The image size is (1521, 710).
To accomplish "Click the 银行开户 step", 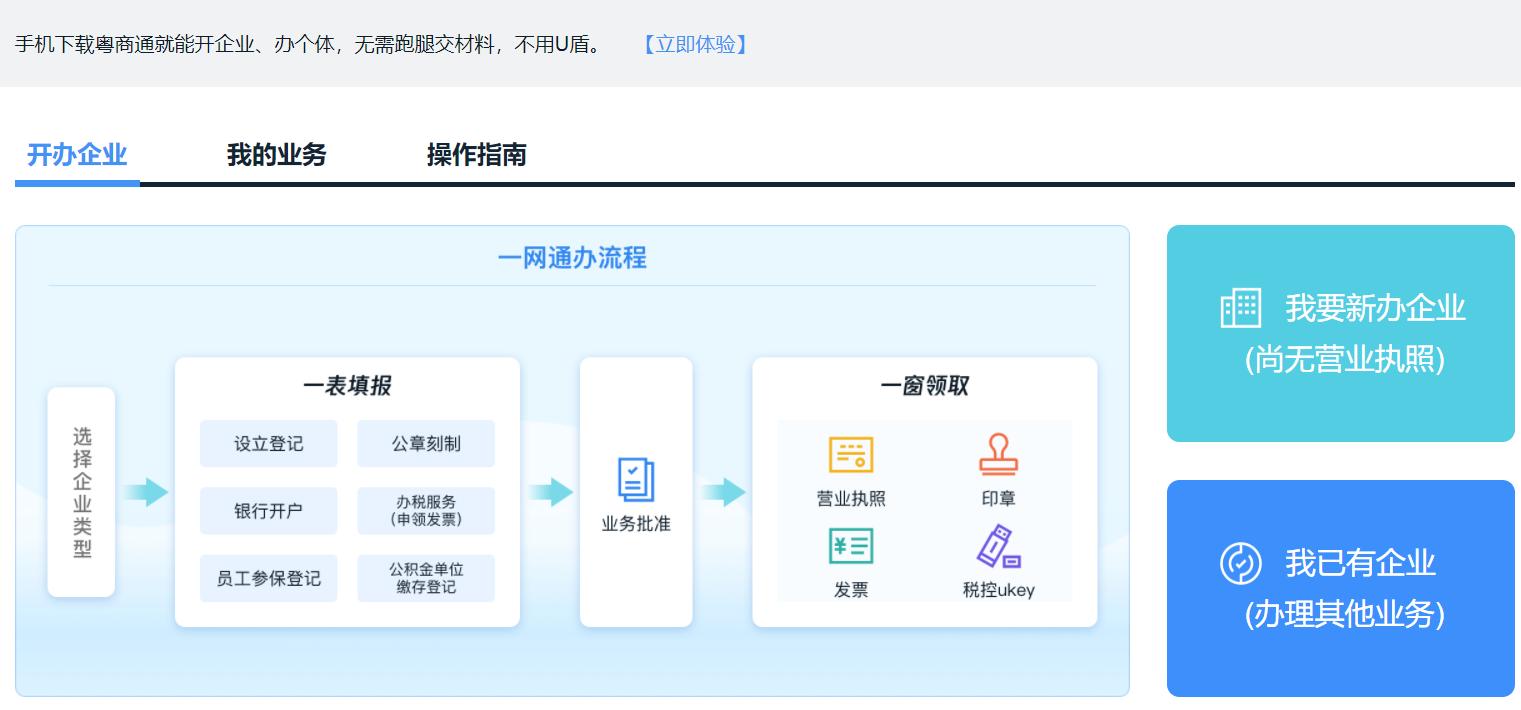I will click(x=268, y=510).
